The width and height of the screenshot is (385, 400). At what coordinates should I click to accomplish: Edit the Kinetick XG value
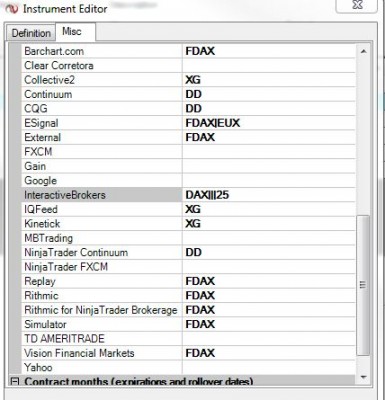tap(269, 224)
